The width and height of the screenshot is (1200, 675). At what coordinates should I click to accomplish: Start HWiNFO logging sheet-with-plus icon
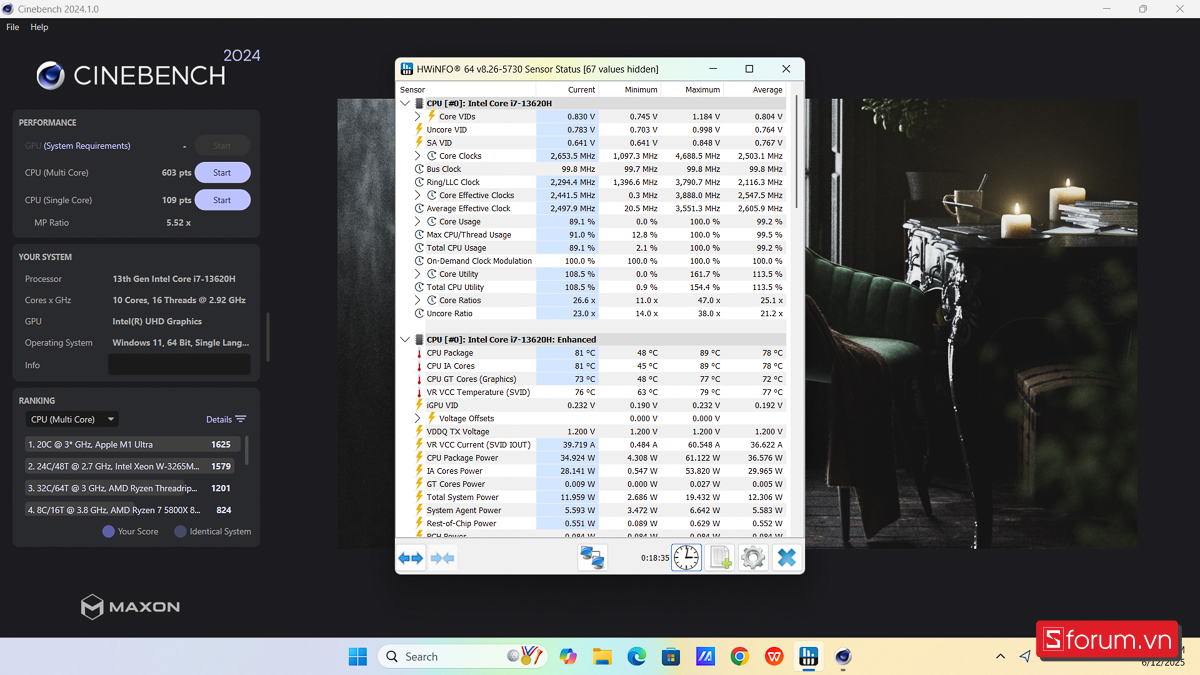coord(720,558)
